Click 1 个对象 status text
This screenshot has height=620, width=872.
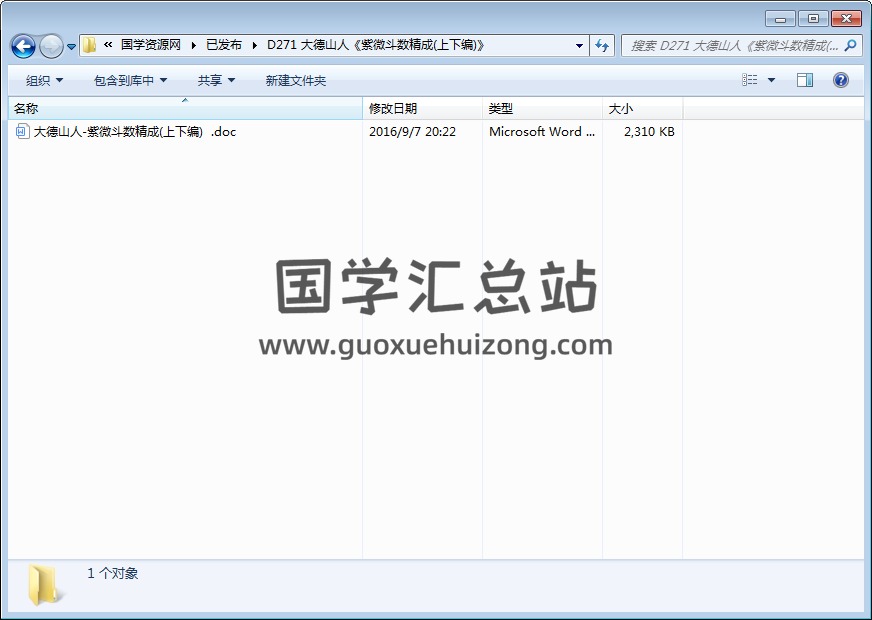pyautogui.click(x=112, y=573)
